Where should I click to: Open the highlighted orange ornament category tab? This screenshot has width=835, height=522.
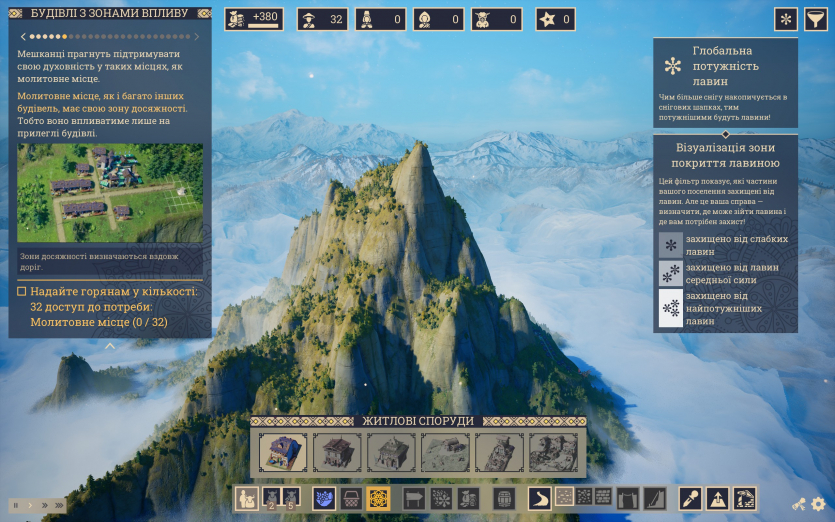pyautogui.click(x=378, y=498)
